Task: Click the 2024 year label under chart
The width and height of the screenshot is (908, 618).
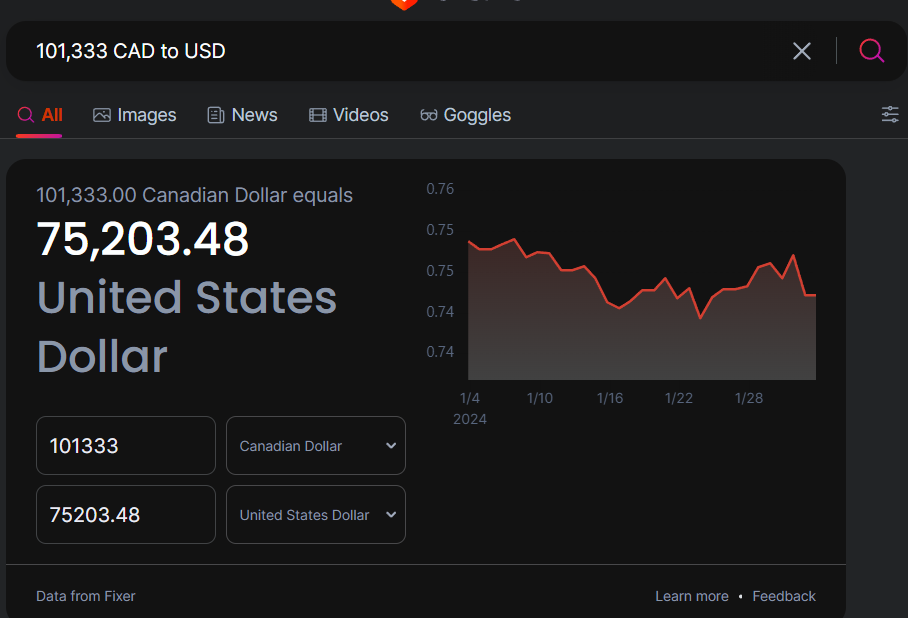Action: (x=470, y=419)
